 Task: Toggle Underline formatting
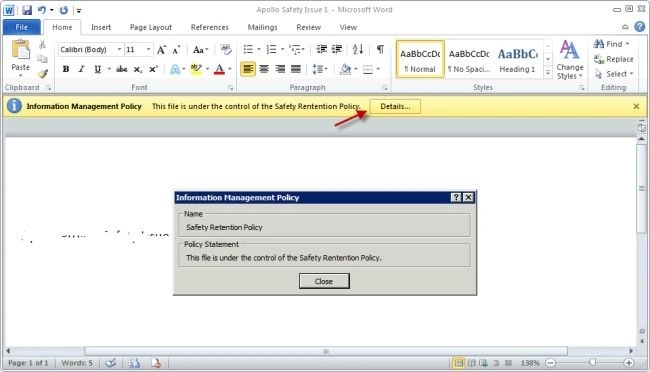pos(97,69)
